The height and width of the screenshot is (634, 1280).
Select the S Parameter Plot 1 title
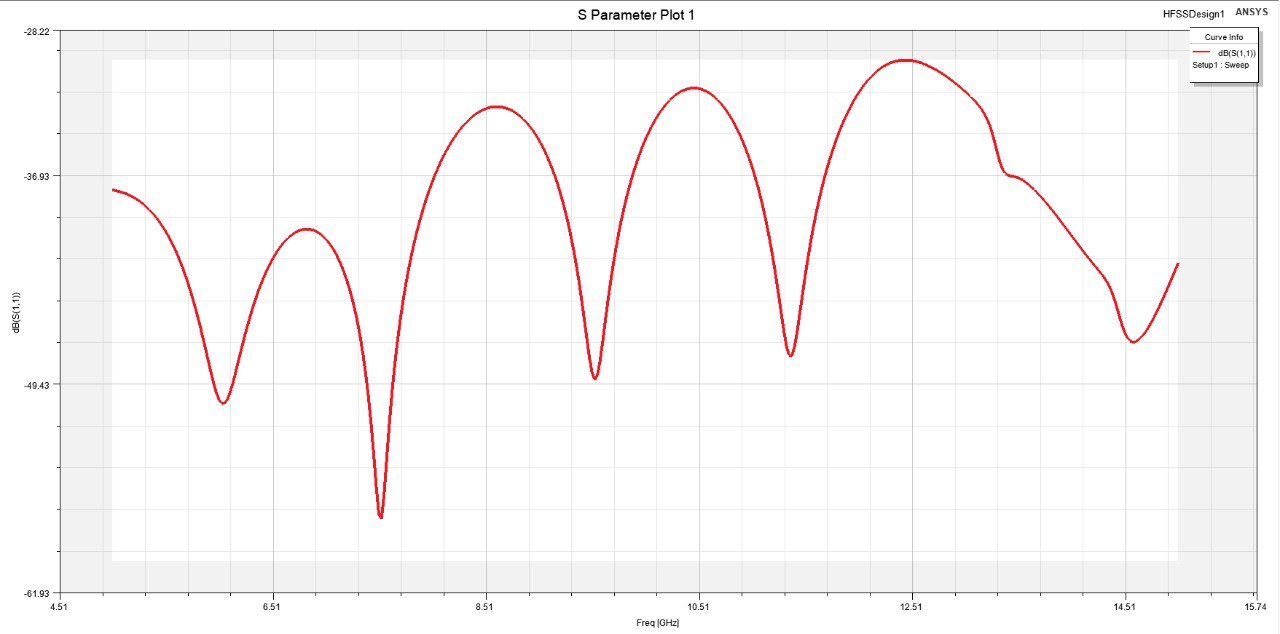click(636, 15)
